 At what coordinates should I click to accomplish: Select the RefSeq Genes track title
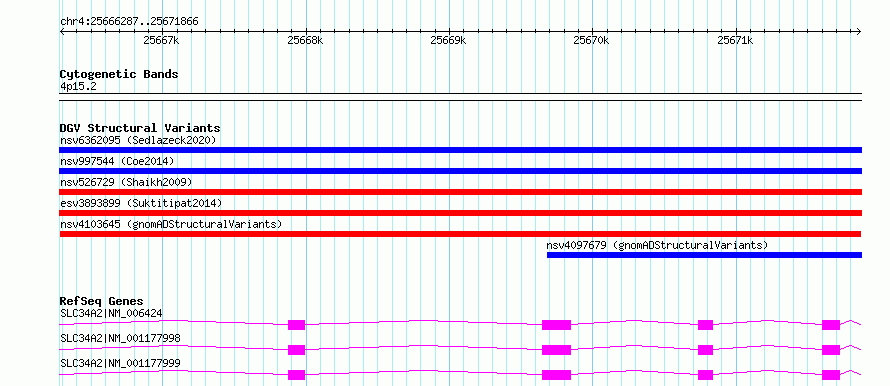click(101, 301)
